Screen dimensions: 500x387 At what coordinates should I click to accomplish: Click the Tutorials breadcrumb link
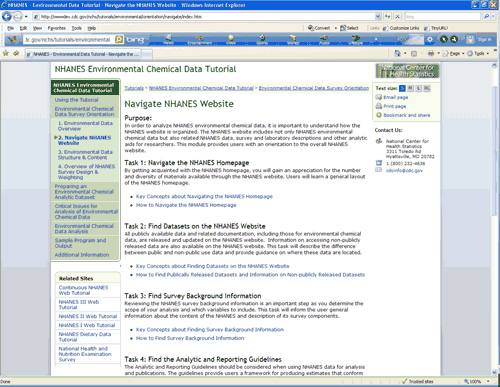(x=134, y=88)
